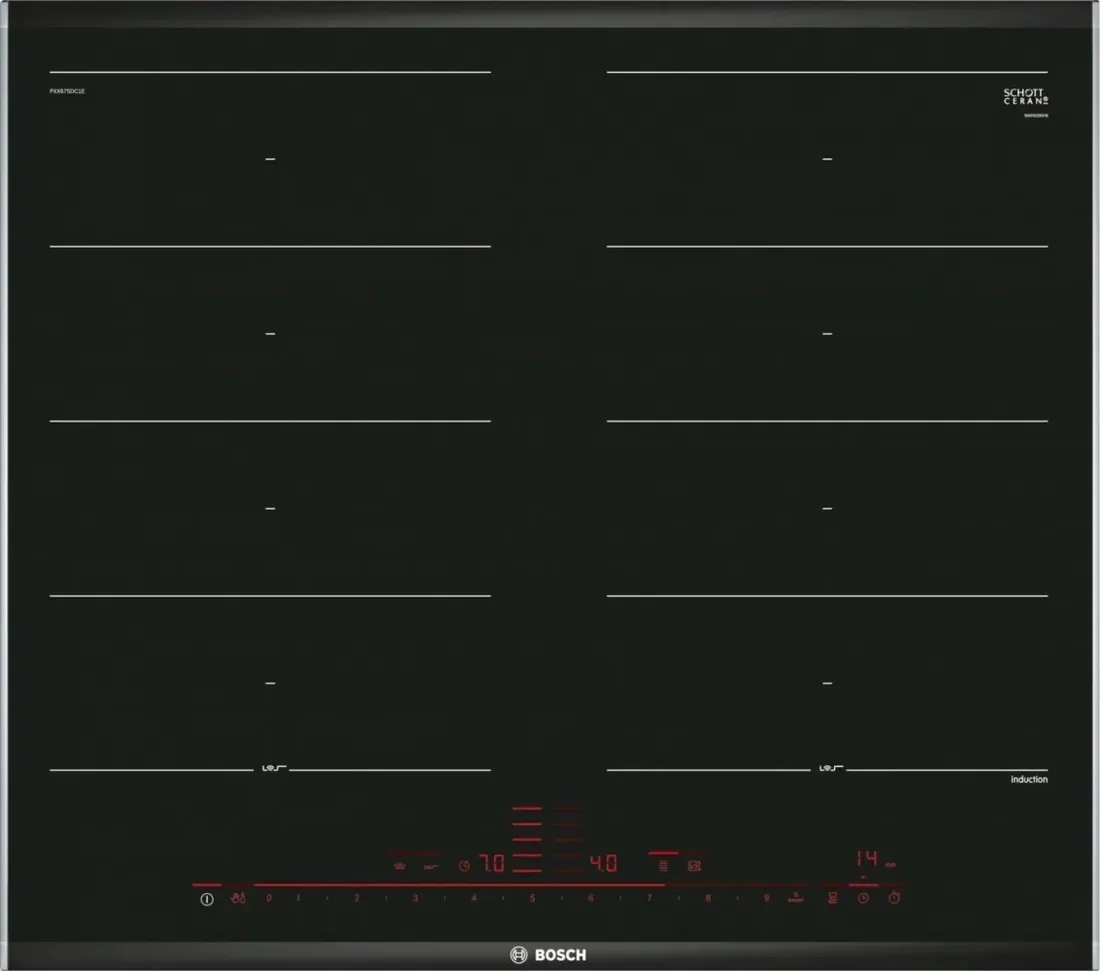Image resolution: width=1100 pixels, height=971 pixels.
Task: Select the left zone showing 7.0
Action: click(490, 863)
